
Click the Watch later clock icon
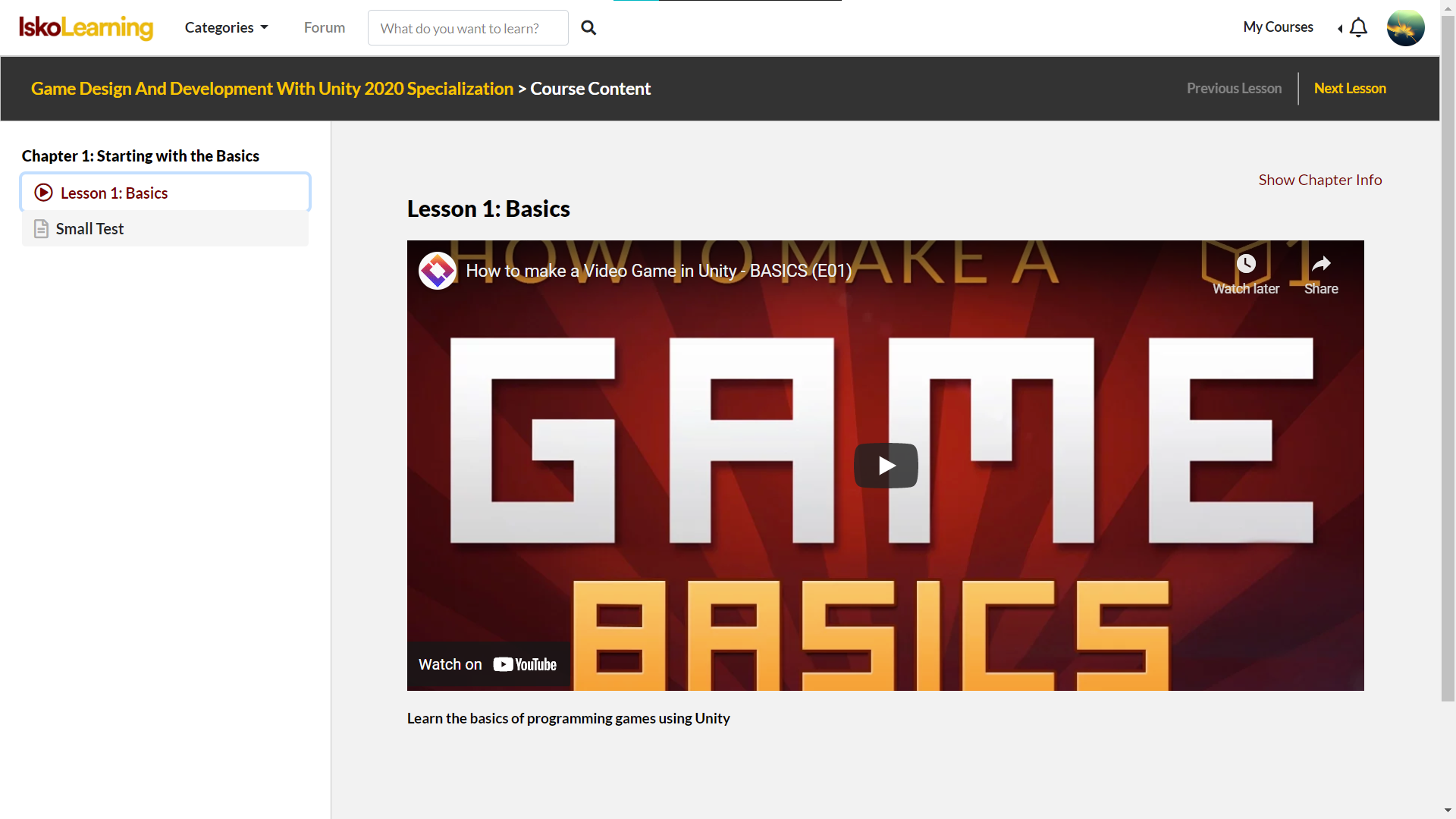point(1246,264)
